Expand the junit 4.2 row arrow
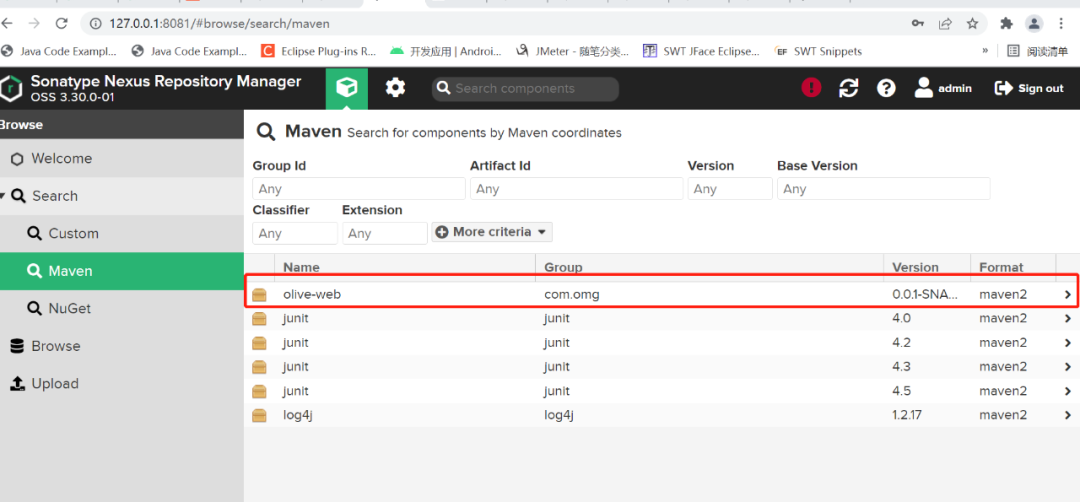 tap(1068, 343)
